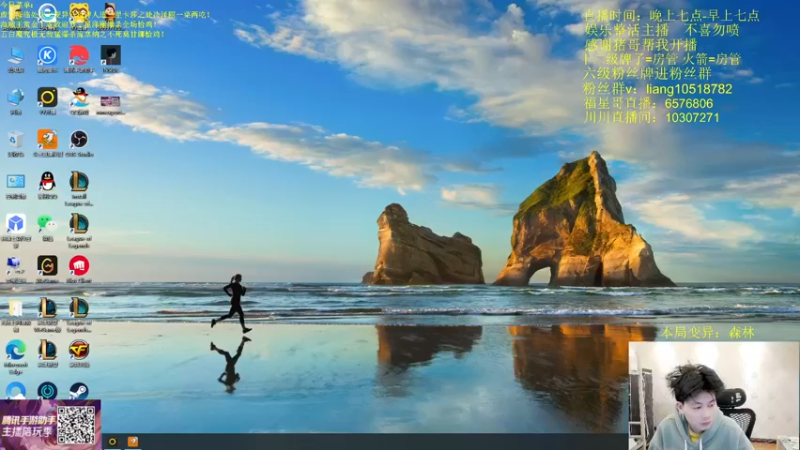Open the Control Panel desktop icon
This screenshot has width=800, height=450.
pyautogui.click(x=15, y=182)
